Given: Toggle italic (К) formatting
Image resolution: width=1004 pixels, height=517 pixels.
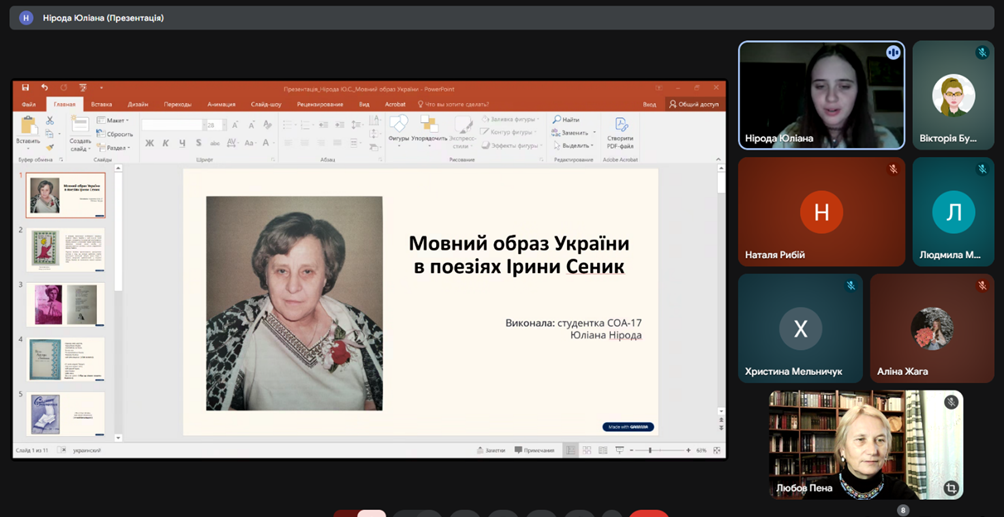Looking at the screenshot, I should [x=166, y=143].
